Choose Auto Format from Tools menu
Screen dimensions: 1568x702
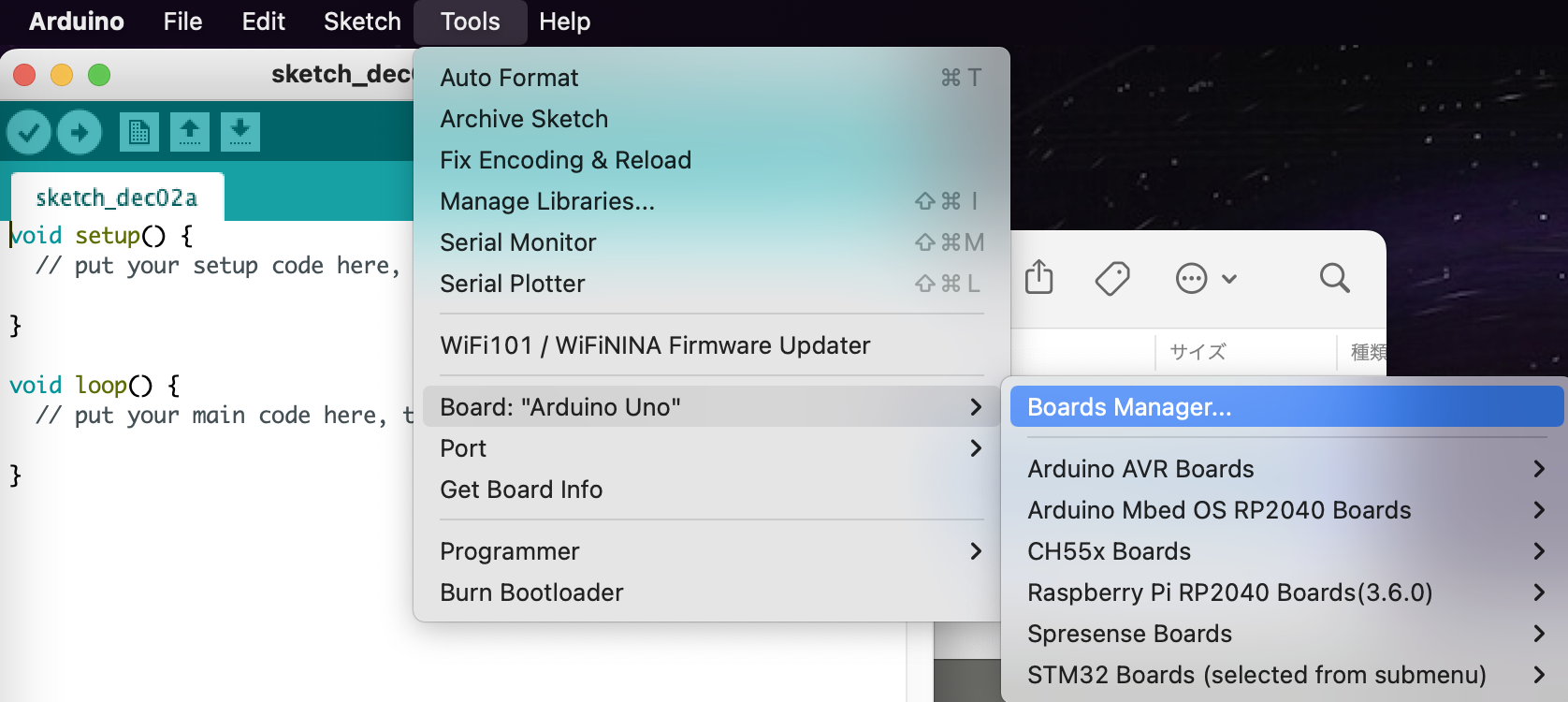712,78
